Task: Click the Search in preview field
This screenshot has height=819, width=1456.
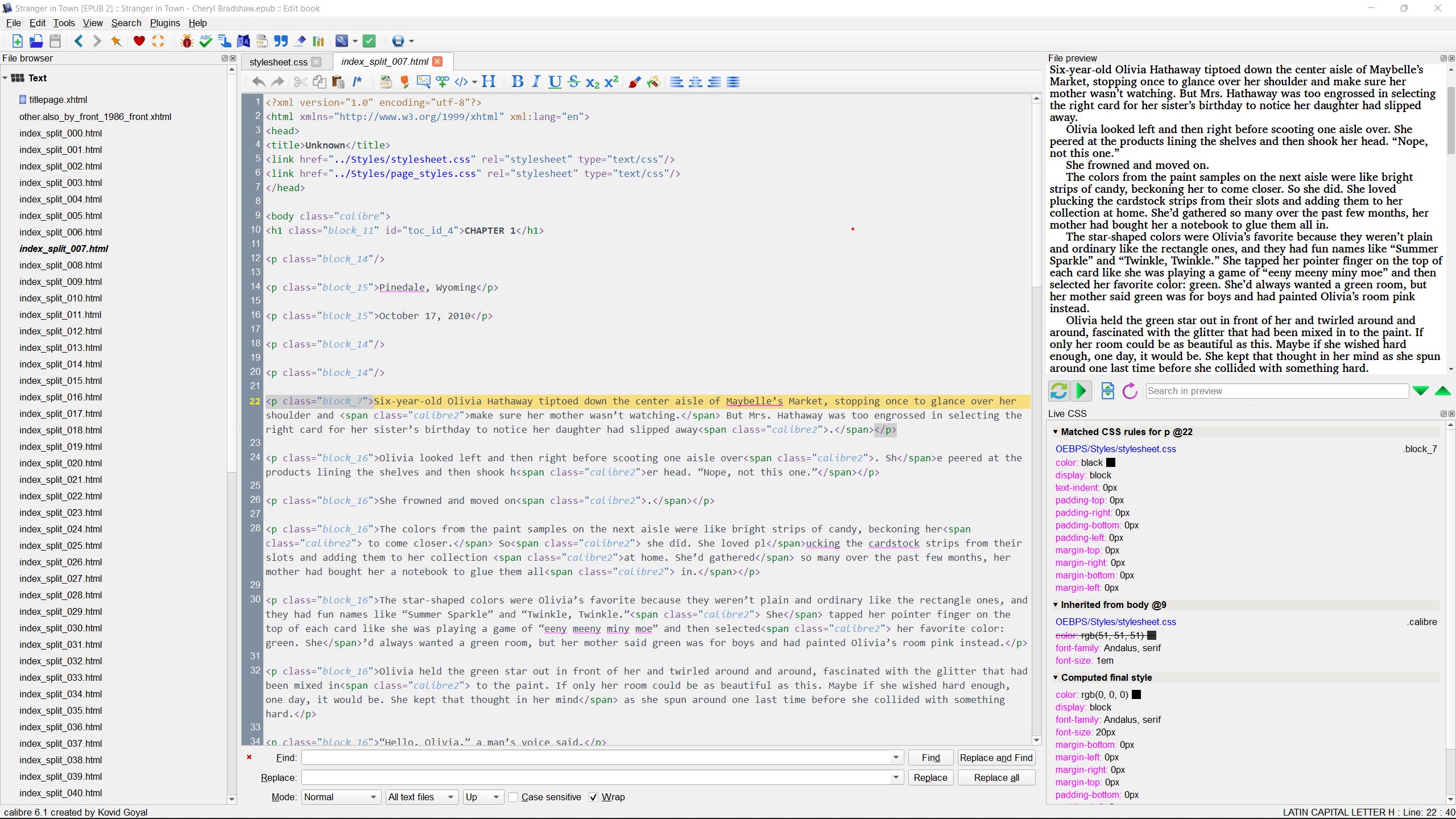Action: click(1276, 391)
